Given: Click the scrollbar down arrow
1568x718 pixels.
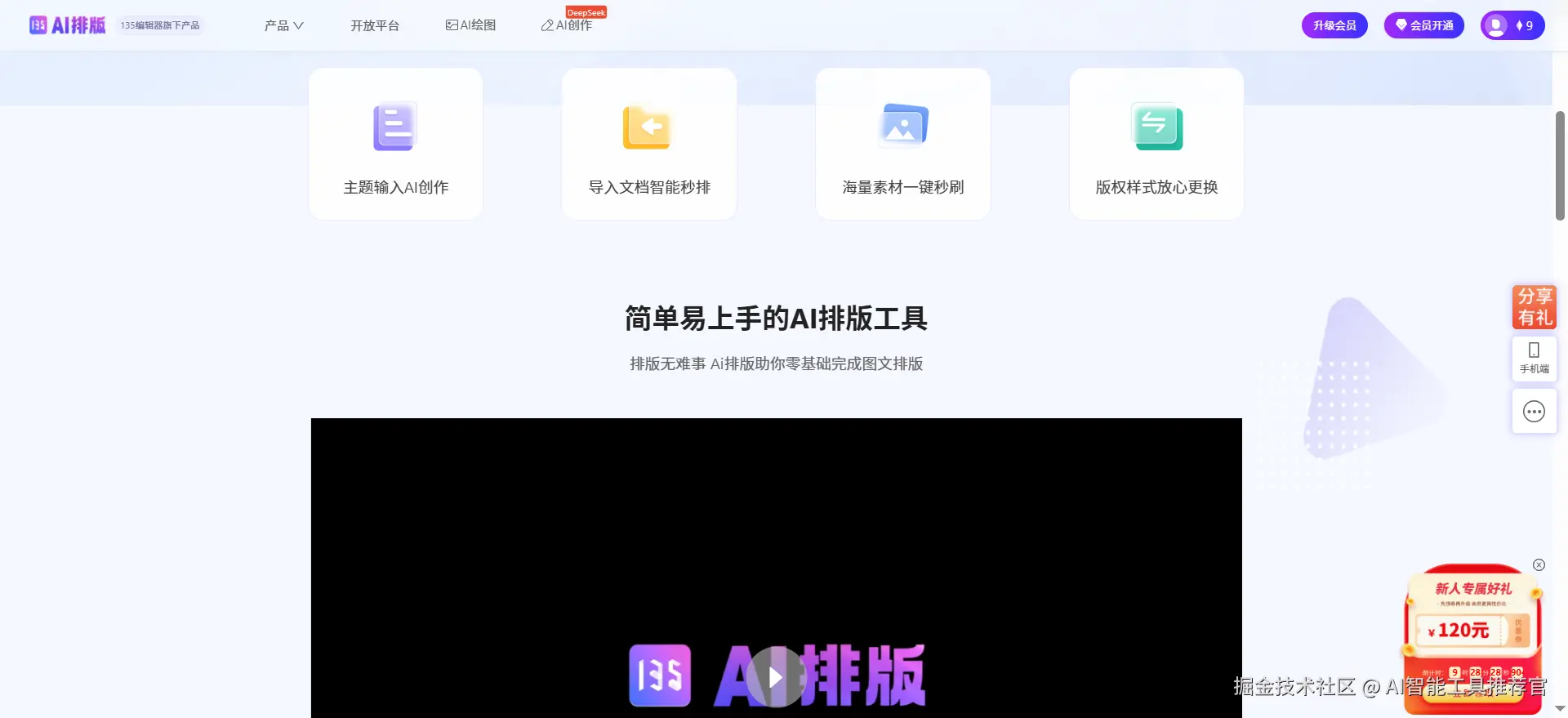Looking at the screenshot, I should [x=1560, y=709].
